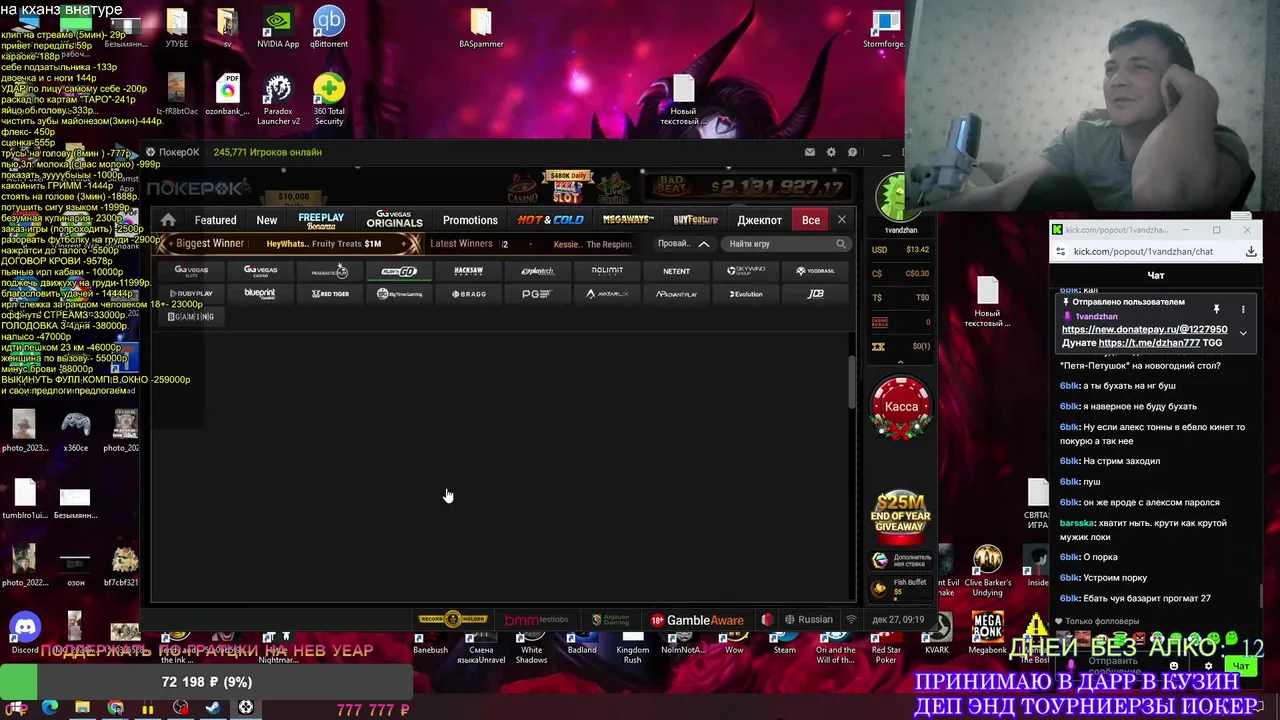This screenshot has height=720, width=1280.
Task: Open the donatepay.ru link in chat
Action: pos(1144,329)
